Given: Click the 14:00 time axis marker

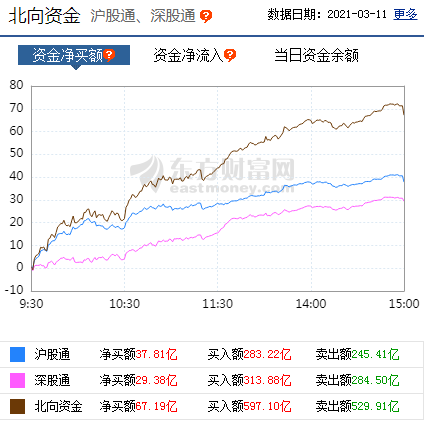Looking at the screenshot, I should tap(311, 304).
